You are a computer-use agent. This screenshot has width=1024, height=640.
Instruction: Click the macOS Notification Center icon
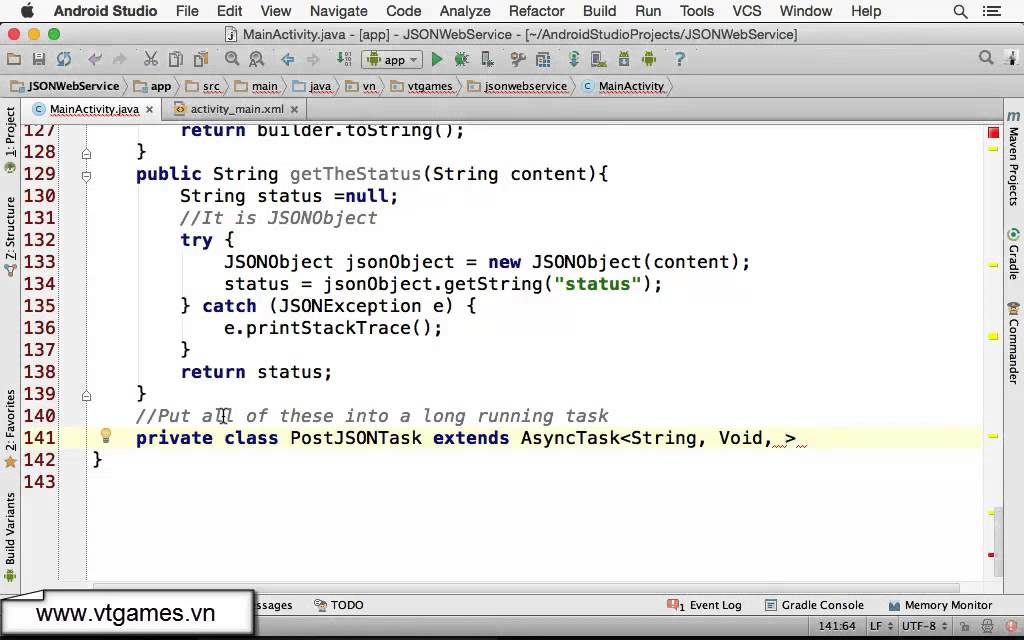991,11
